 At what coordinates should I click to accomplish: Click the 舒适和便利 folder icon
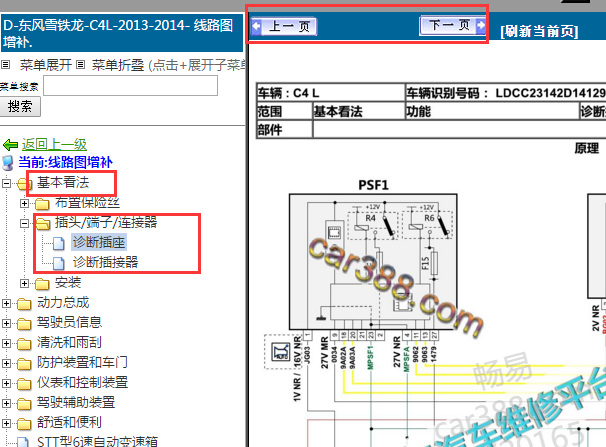(x=24, y=424)
